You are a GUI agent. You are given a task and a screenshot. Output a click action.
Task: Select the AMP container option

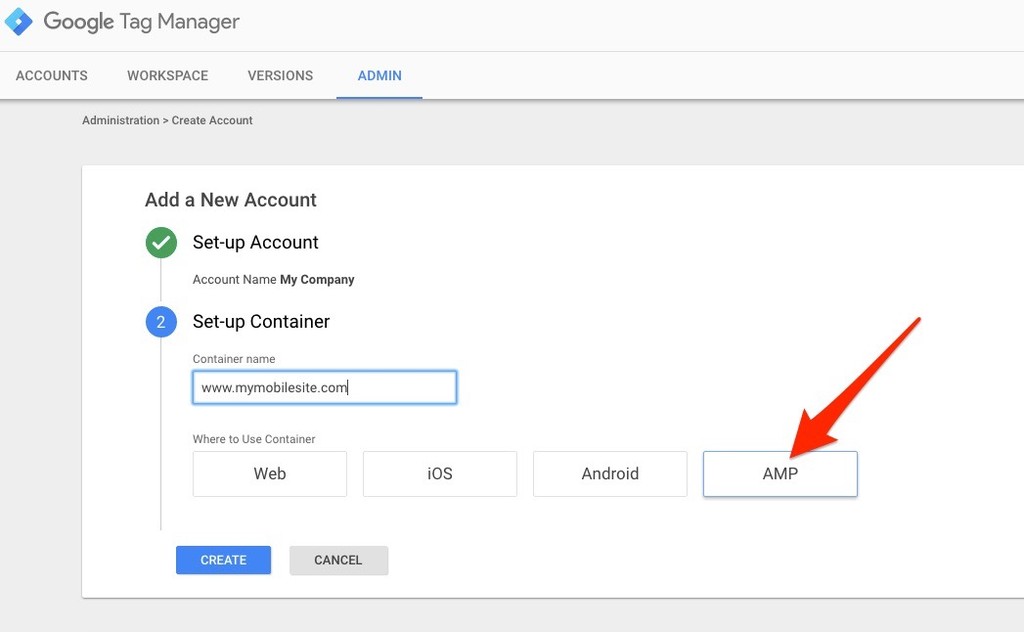tap(780, 474)
